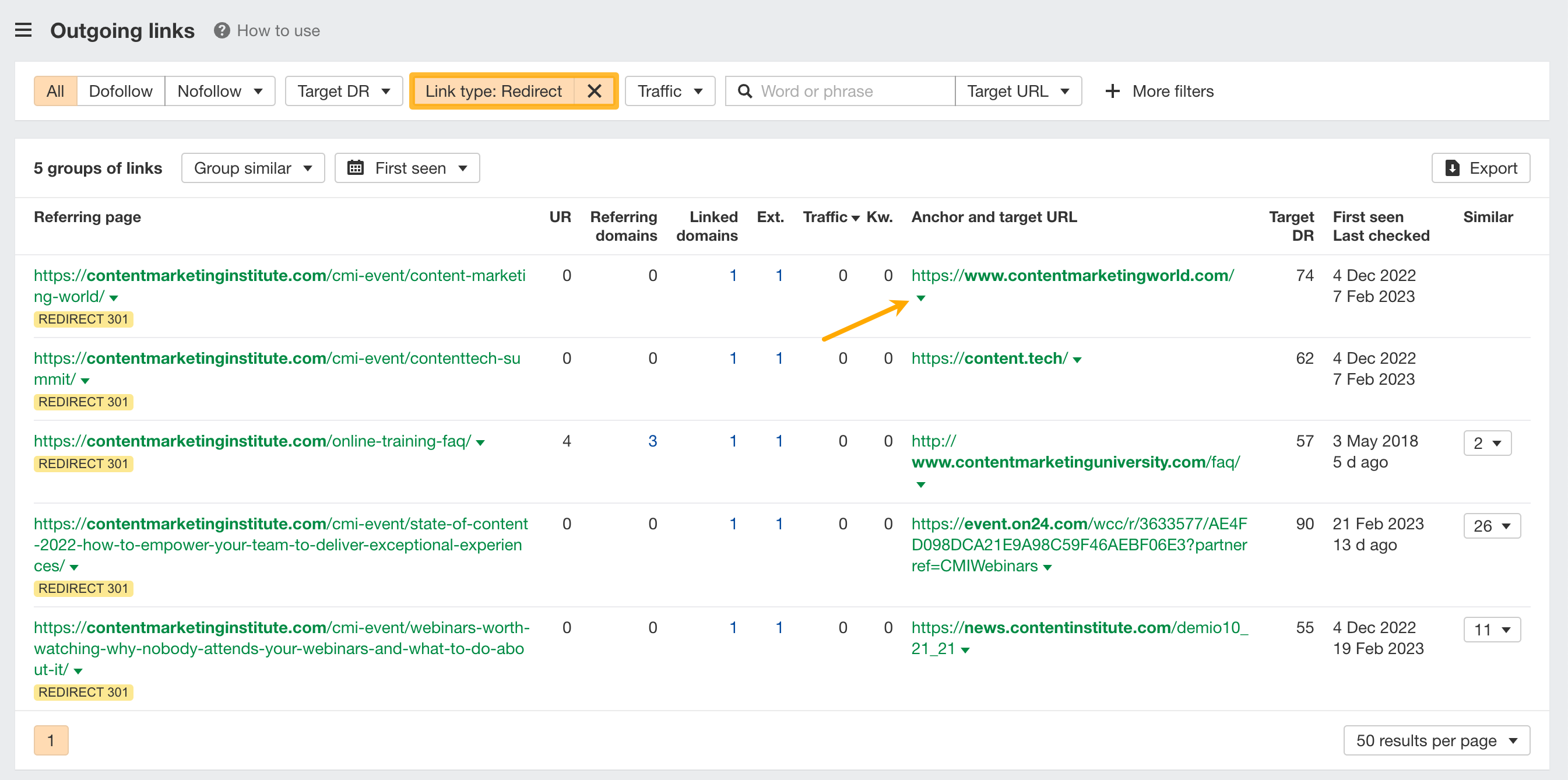This screenshot has width=1568, height=780.
Task: Expand caret after state-of-content referring page
Action: 74,567
